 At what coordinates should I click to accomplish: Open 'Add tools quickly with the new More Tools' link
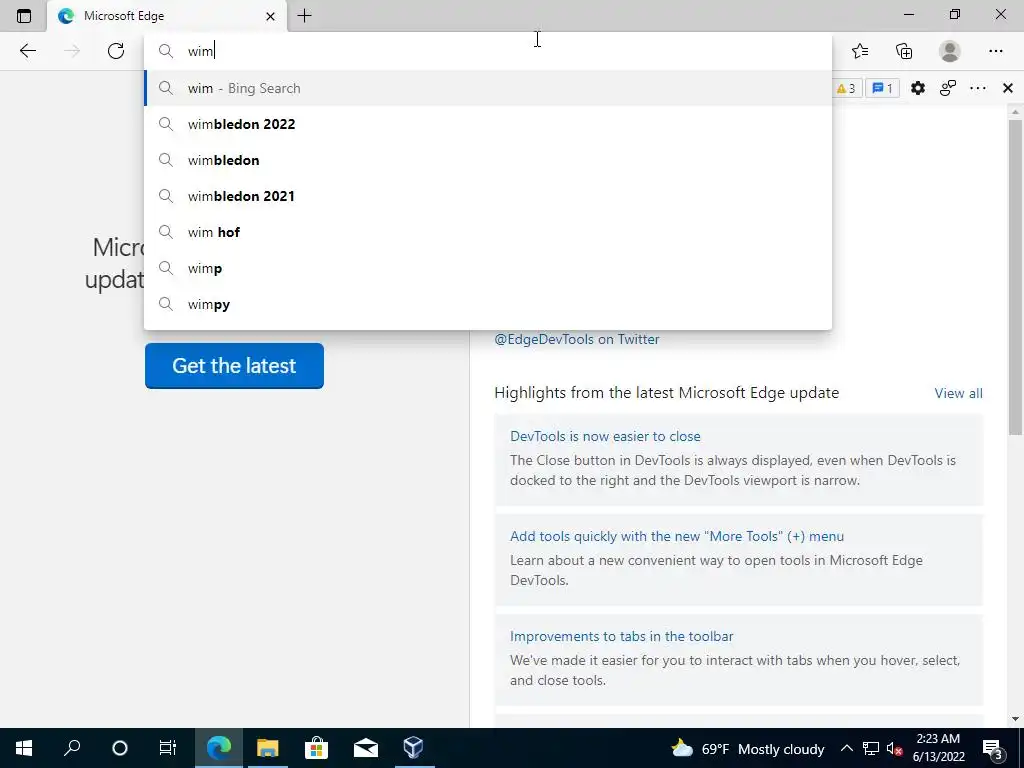click(x=677, y=536)
